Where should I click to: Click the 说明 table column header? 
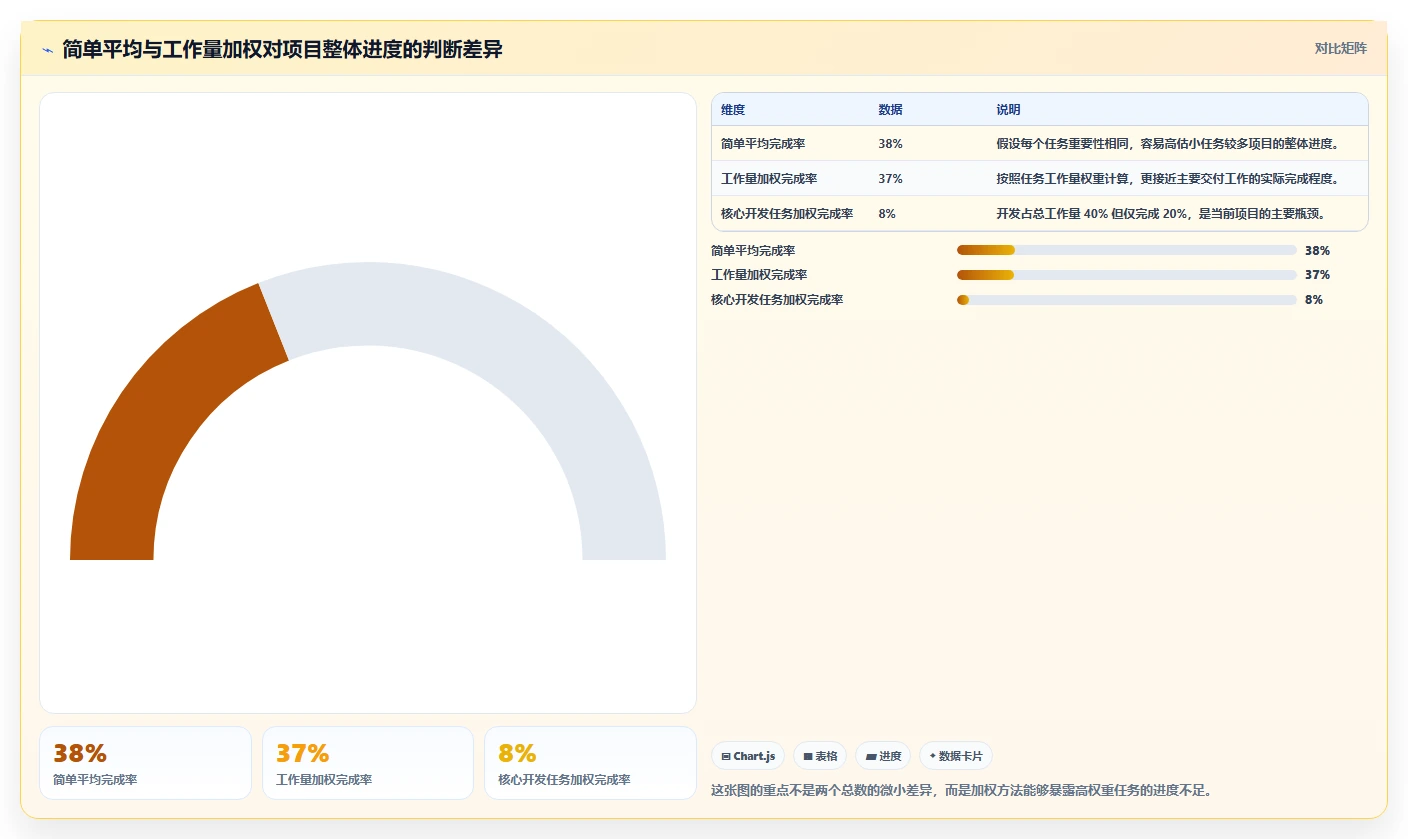1008,110
